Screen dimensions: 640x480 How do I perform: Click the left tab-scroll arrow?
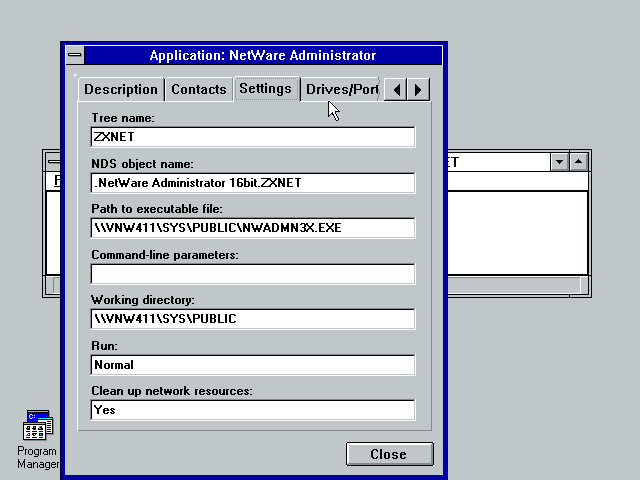coord(396,89)
